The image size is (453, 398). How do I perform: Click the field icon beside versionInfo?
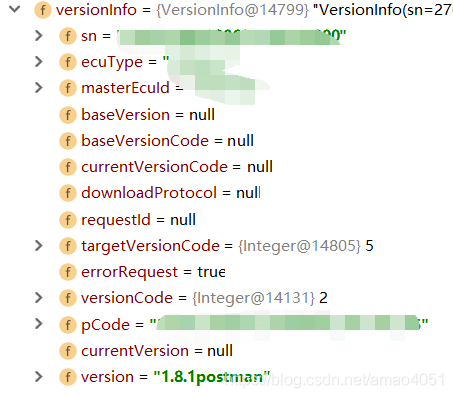tap(43, 10)
